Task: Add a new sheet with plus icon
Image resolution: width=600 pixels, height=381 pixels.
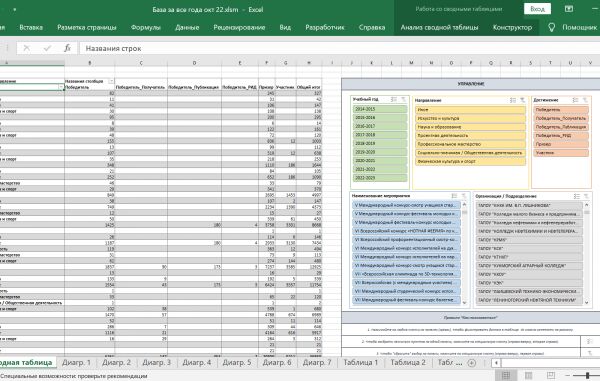Action: click(x=472, y=363)
